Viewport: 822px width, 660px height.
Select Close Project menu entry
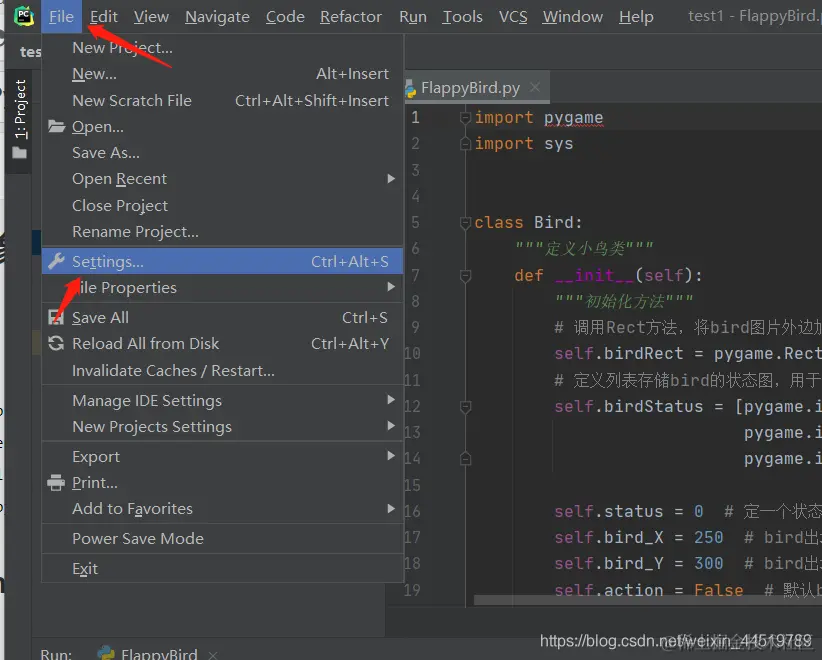222,205
